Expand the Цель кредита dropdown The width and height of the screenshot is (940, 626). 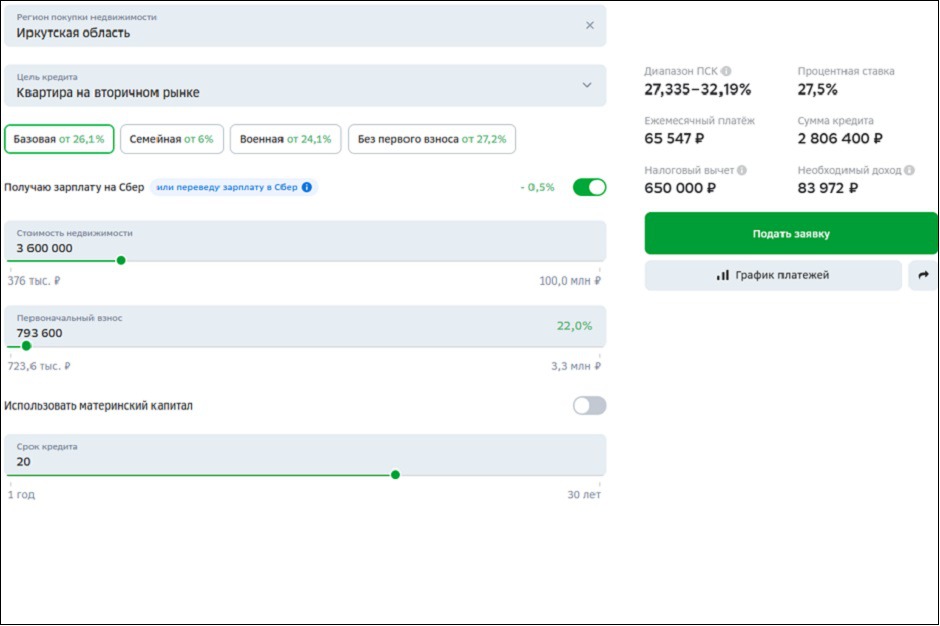[587, 86]
